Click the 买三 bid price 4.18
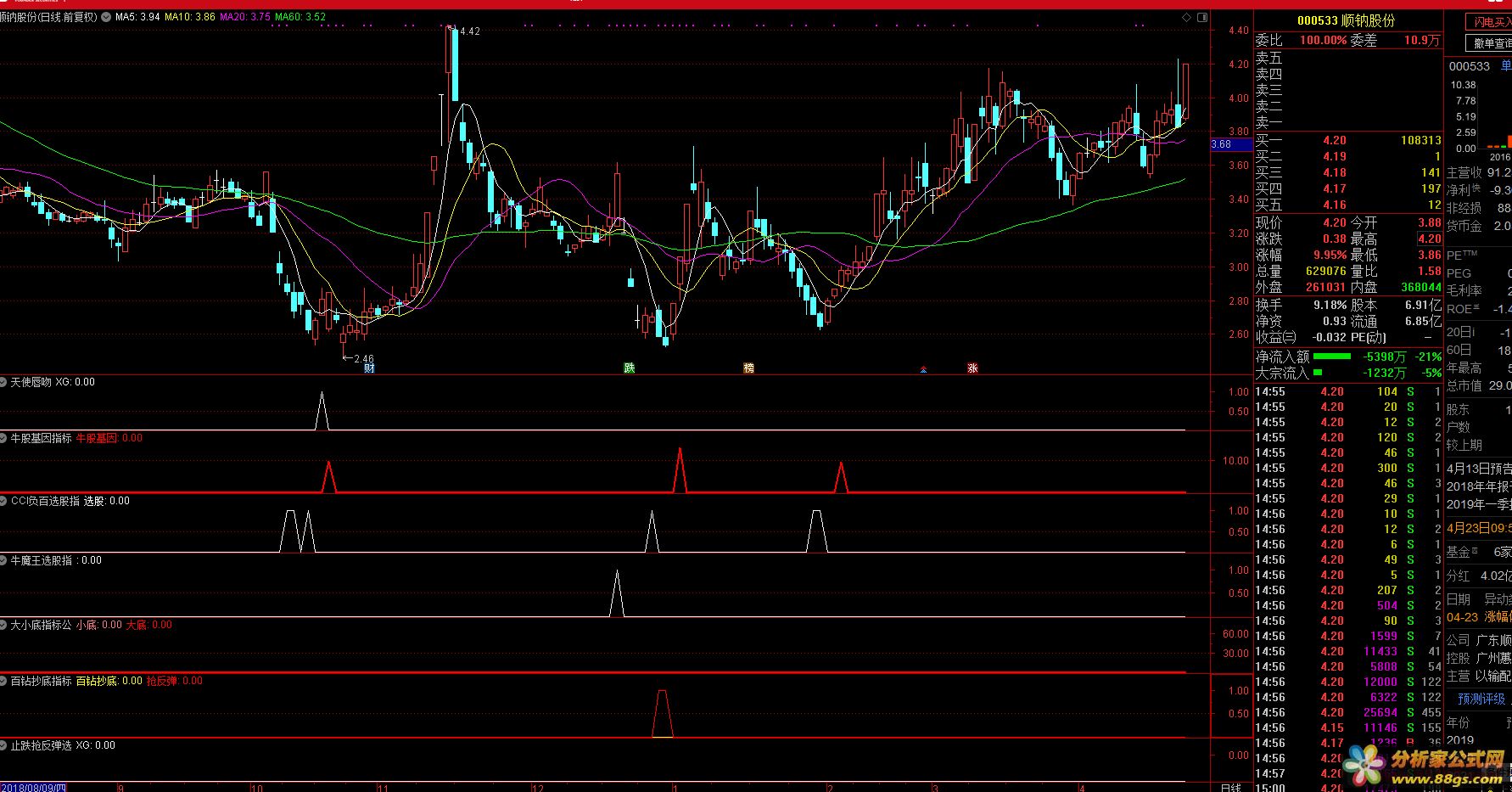The height and width of the screenshot is (792, 1512). [x=1334, y=172]
